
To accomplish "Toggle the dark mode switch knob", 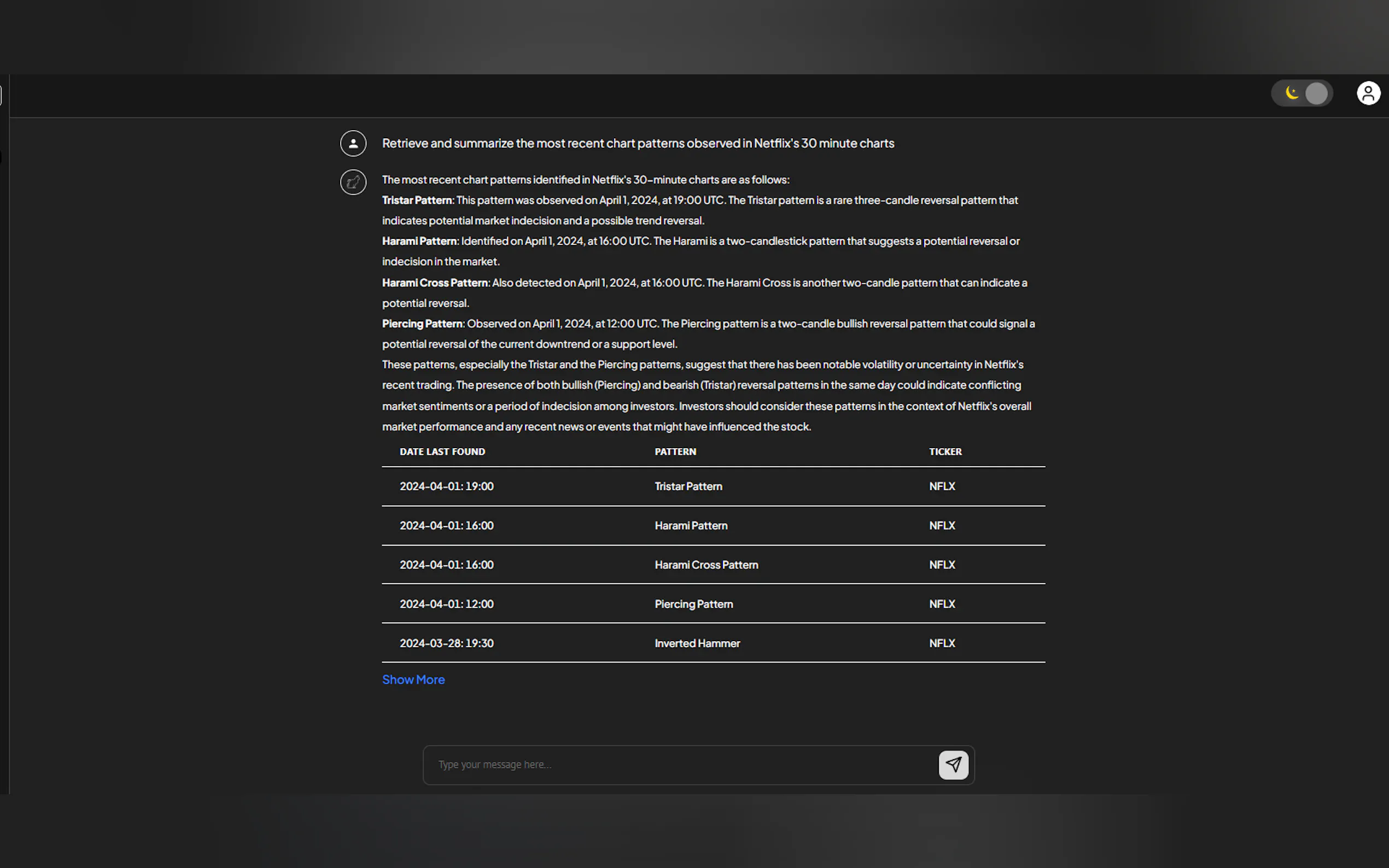I will coord(1316,93).
